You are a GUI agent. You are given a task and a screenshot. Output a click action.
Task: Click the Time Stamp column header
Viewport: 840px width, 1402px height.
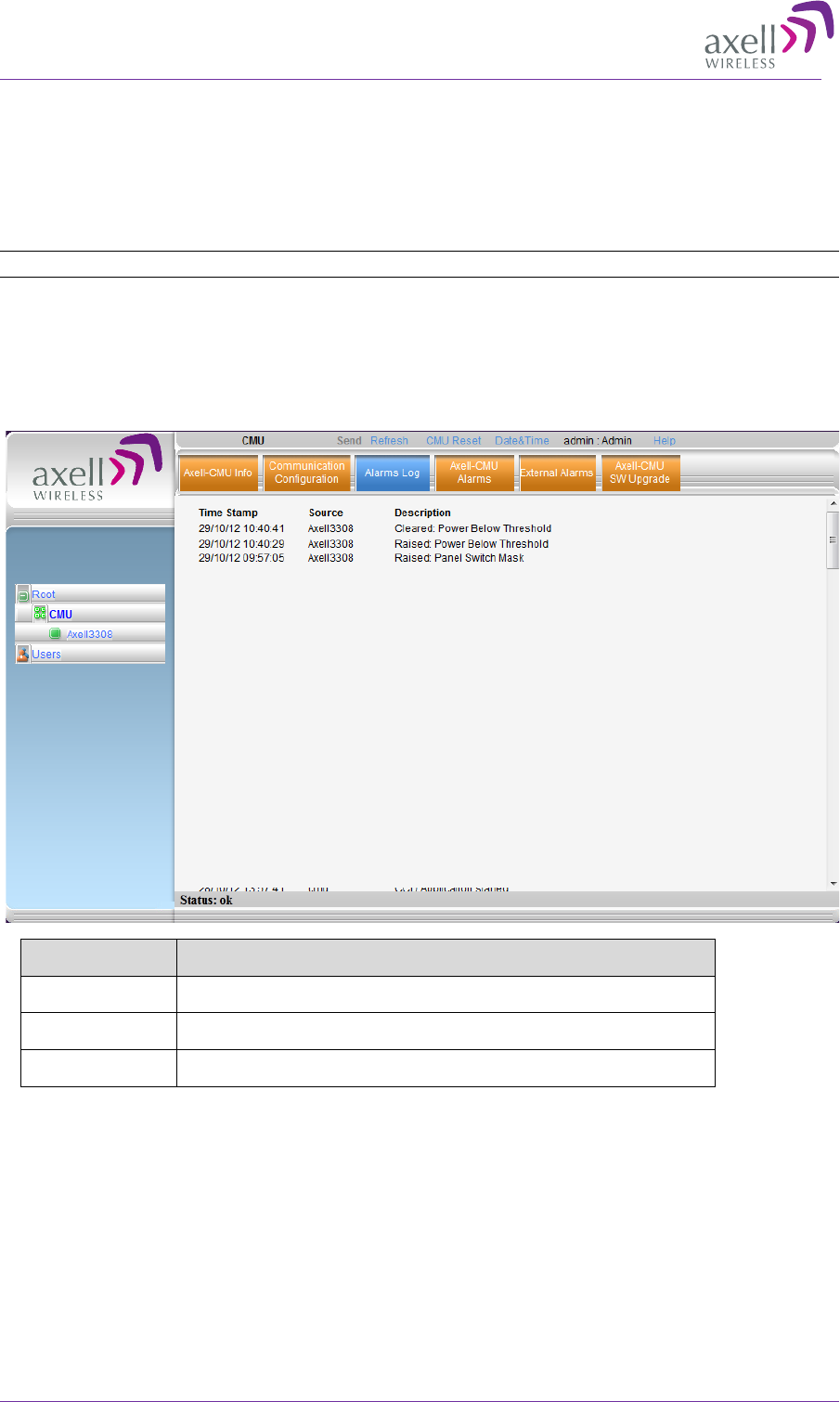coord(228,513)
